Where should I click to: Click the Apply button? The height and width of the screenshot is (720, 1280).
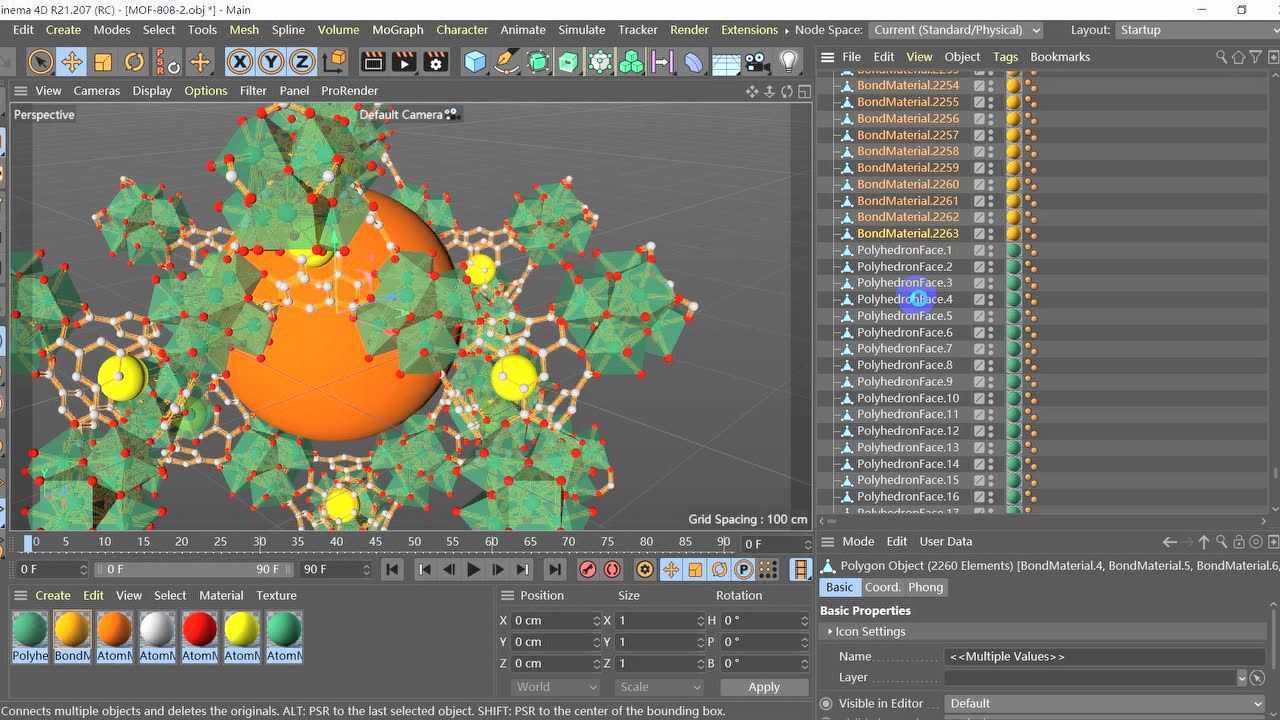764,687
